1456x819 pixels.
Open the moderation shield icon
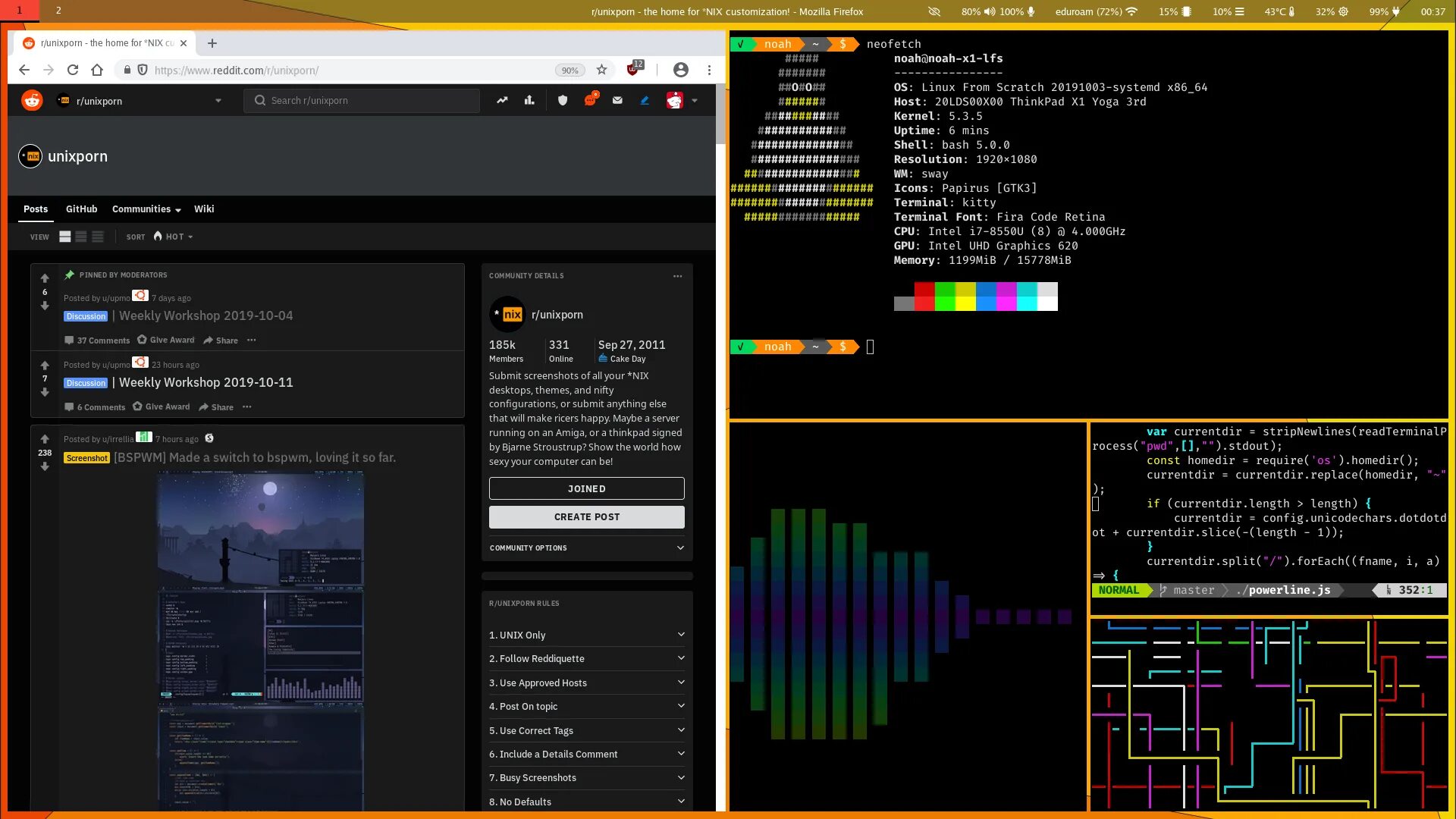pyautogui.click(x=563, y=100)
